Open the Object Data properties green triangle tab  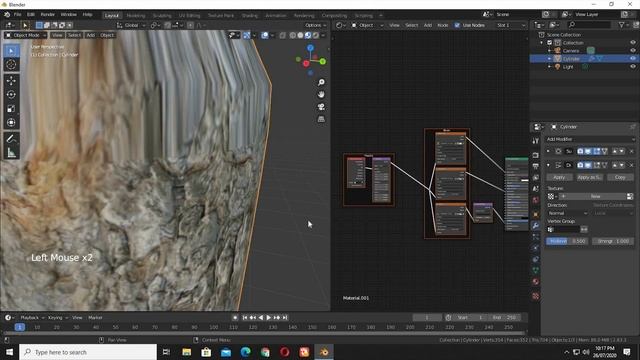click(536, 270)
